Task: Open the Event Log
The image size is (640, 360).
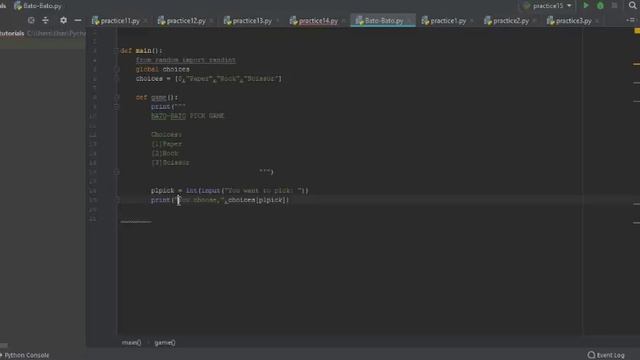Action: (x=606, y=355)
